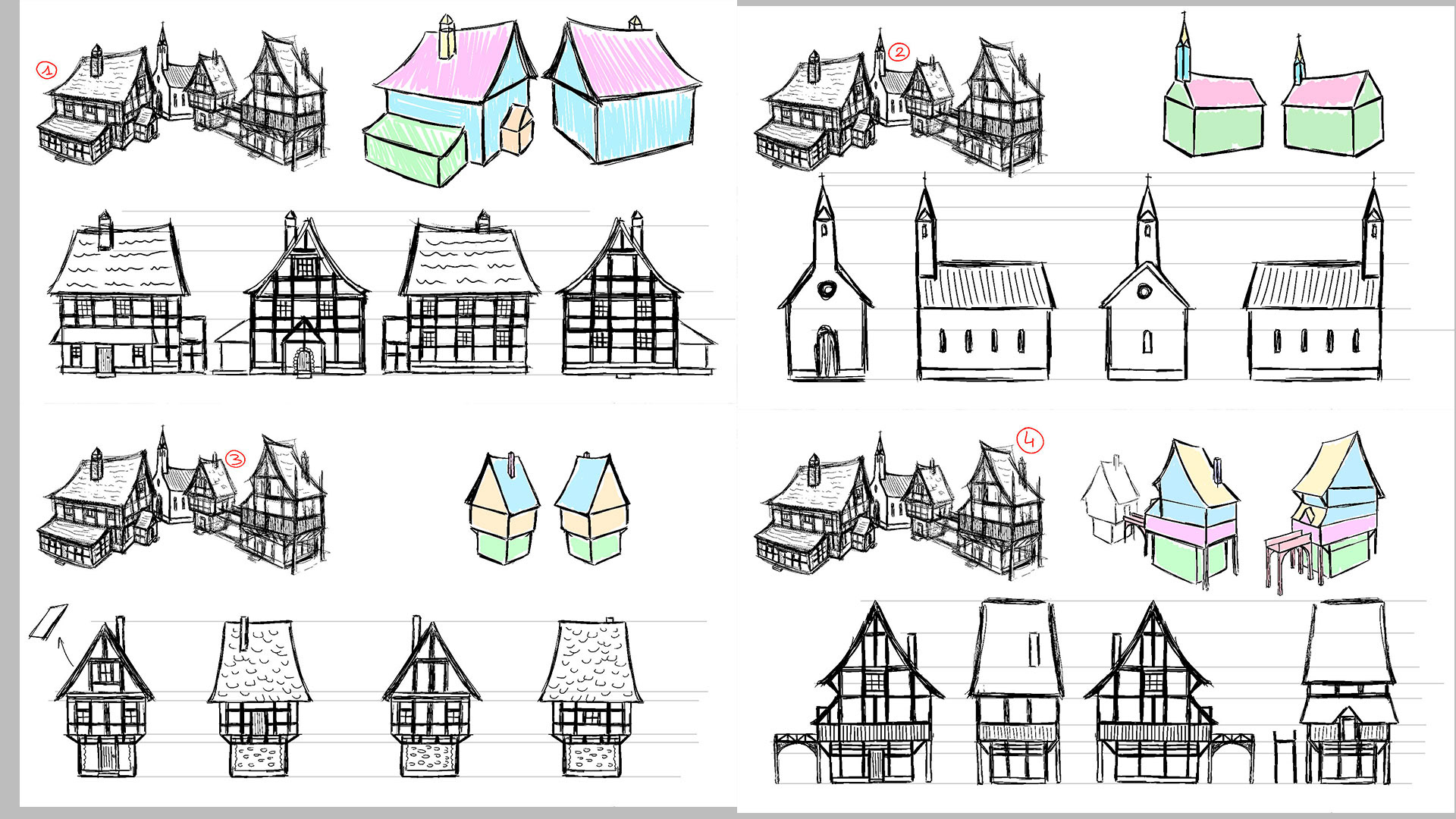Click the church front elevation's arched door
Screen dimensions: 1456x819
[x=827, y=350]
